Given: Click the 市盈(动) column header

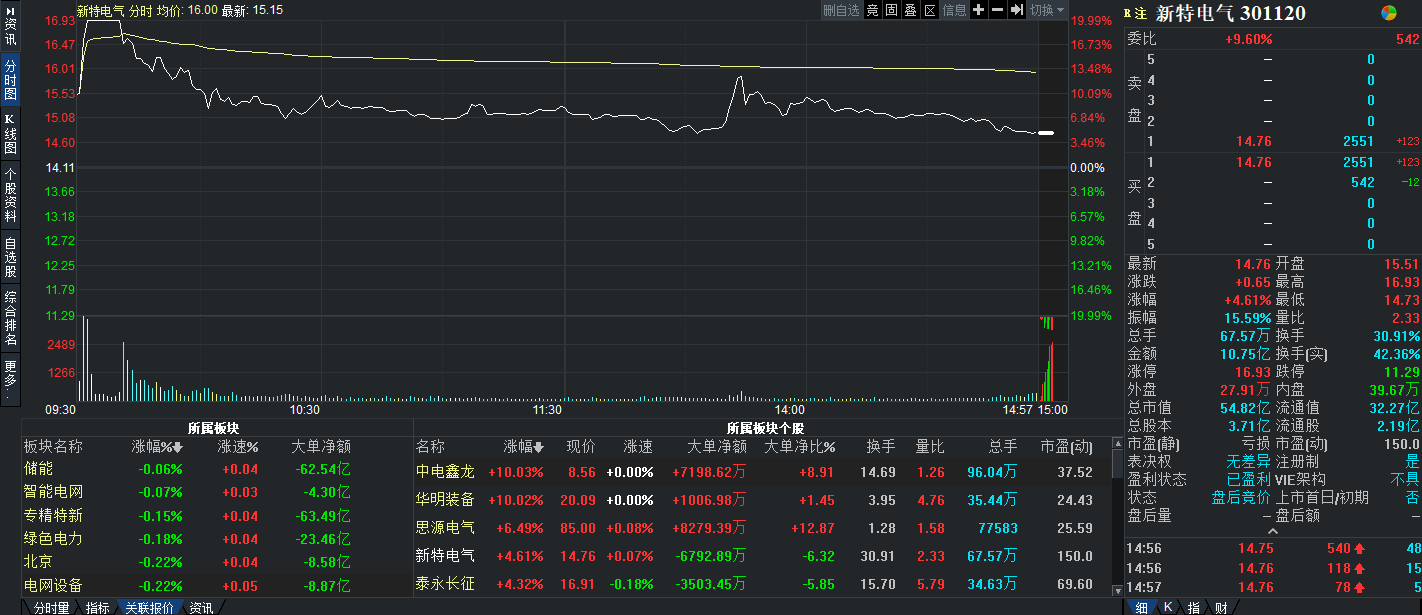Looking at the screenshot, I should 1066,446.
